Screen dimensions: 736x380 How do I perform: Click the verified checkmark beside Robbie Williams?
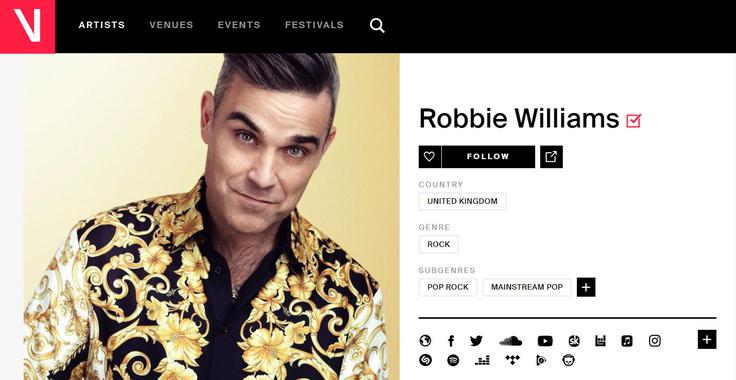(x=633, y=121)
